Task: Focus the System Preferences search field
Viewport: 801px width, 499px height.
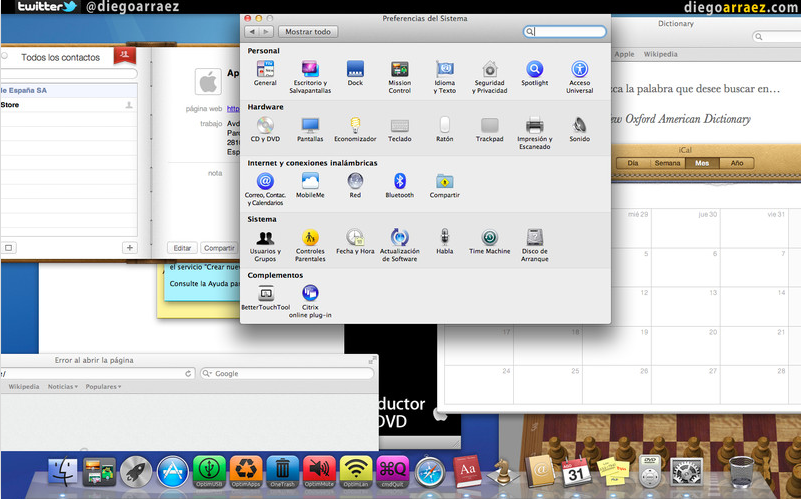Action: (x=565, y=32)
